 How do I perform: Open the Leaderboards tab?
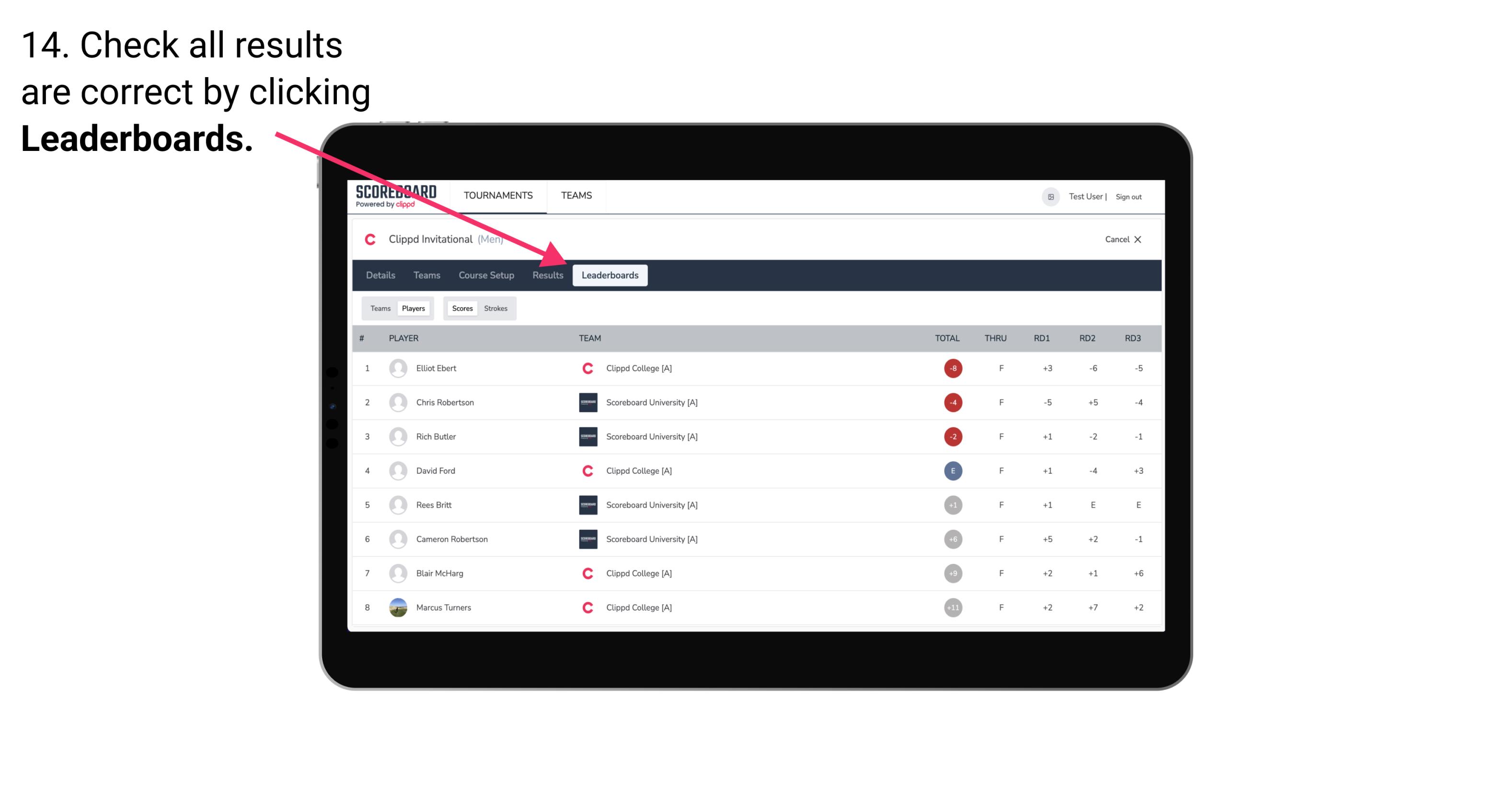coord(611,275)
